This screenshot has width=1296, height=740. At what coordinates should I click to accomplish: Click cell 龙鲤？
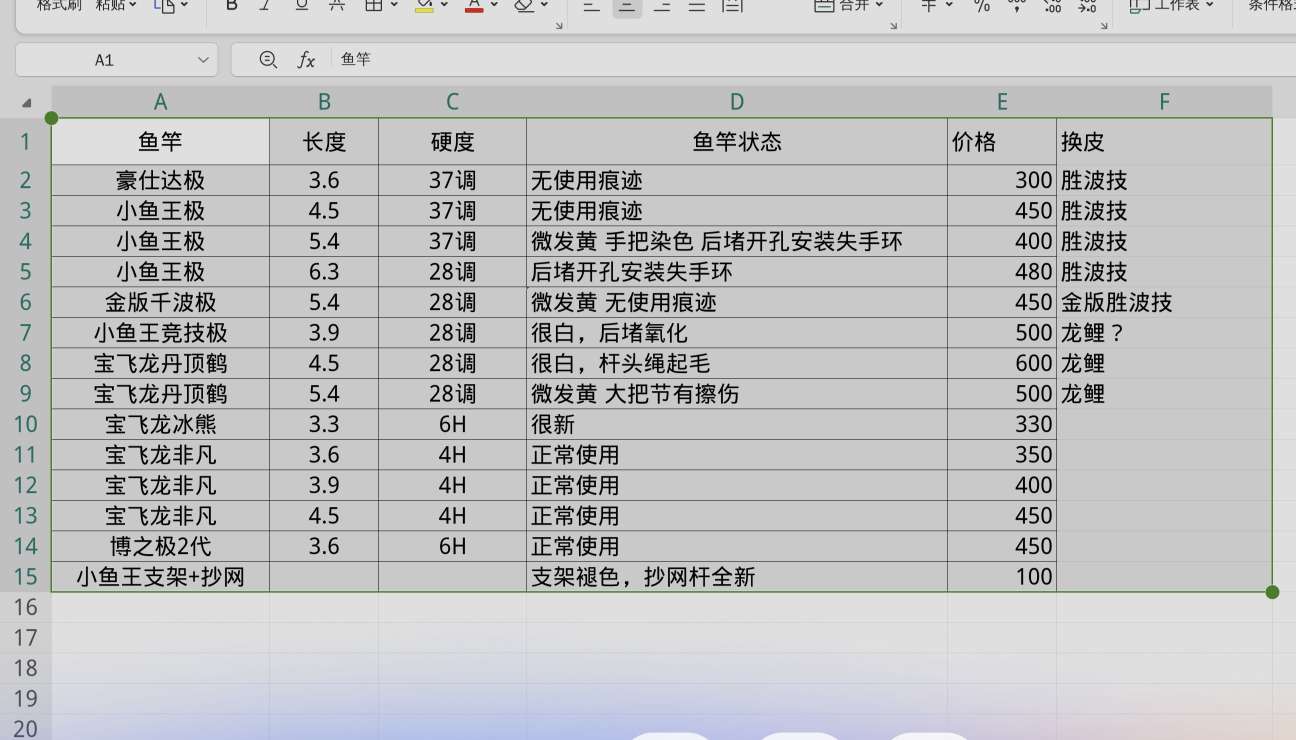pos(1164,333)
